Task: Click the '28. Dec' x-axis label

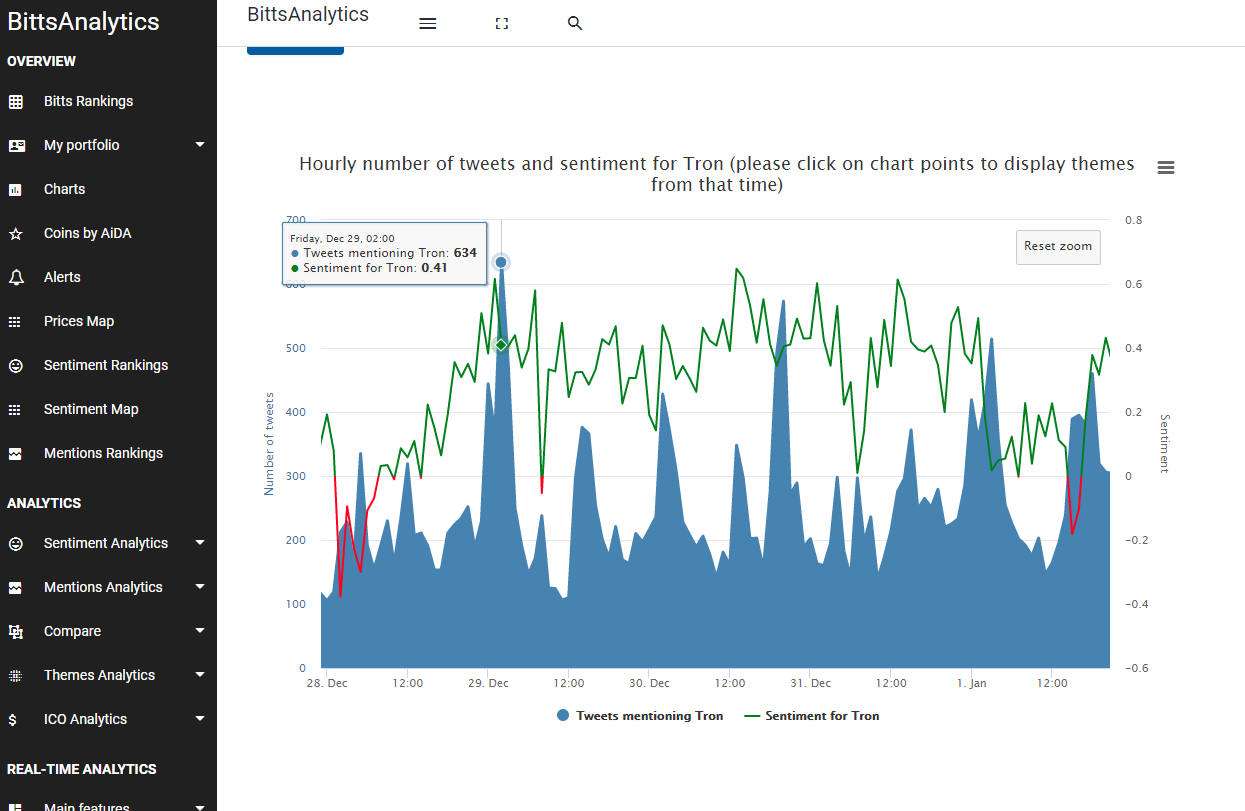Action: click(328, 684)
